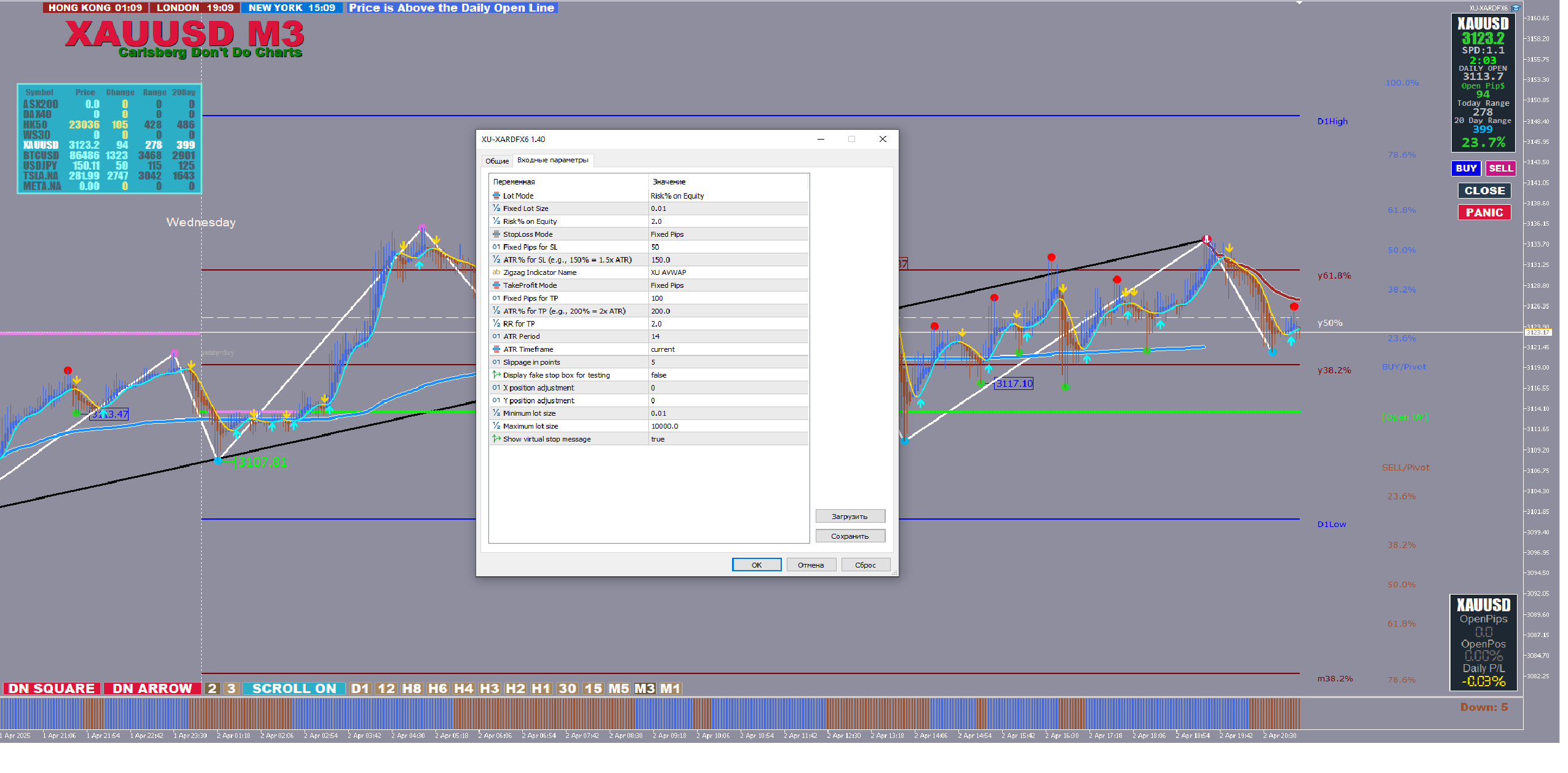This screenshot has height=773, width=1568.
Task: Click the blue BUY button
Action: pos(1466,168)
